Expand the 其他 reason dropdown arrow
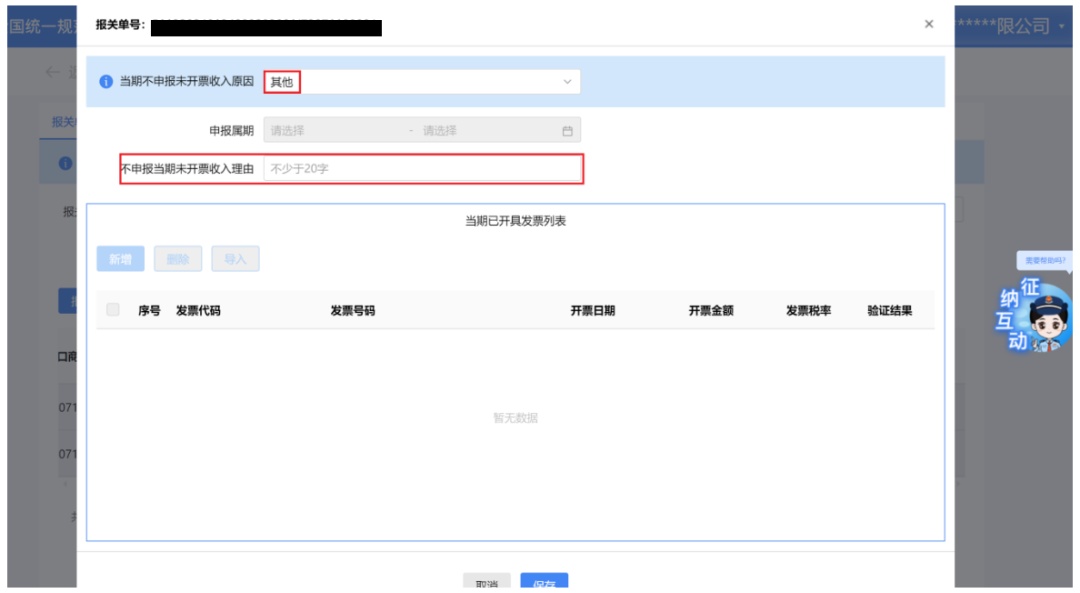The width and height of the screenshot is (1080, 593). coord(567,81)
